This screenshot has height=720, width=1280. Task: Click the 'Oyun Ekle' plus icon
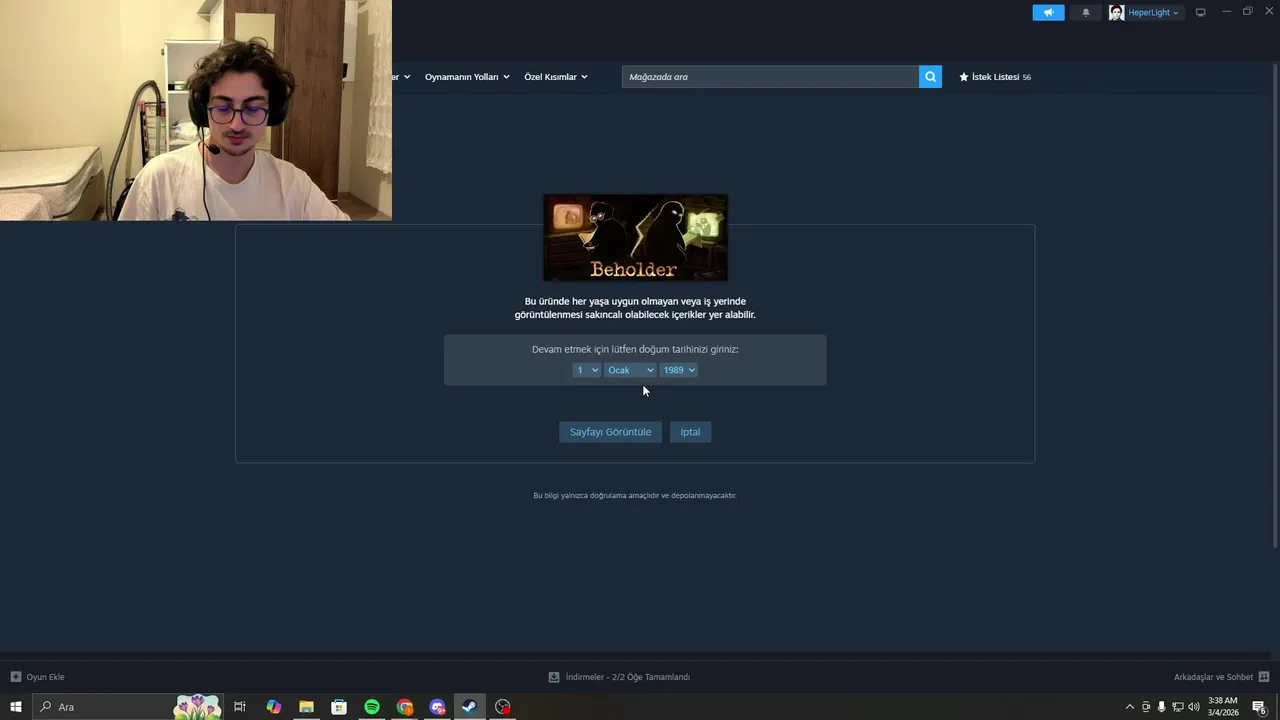click(x=15, y=677)
